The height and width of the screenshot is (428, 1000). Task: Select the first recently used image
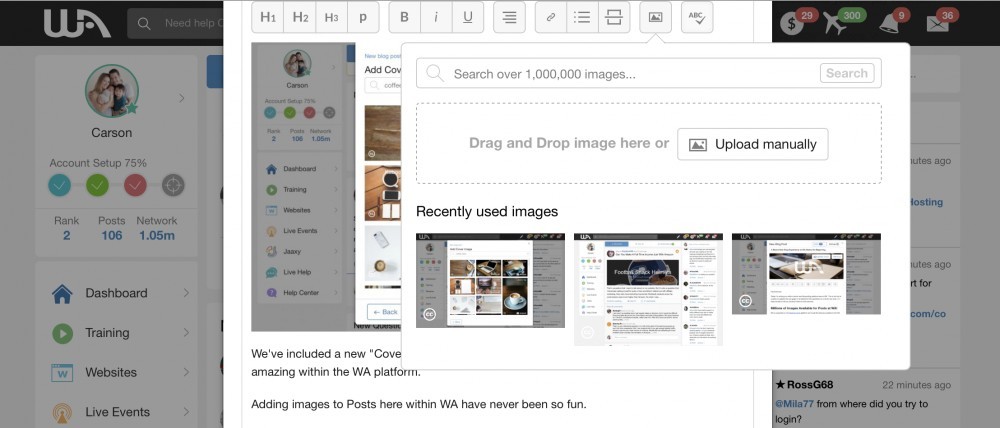tap(490, 280)
